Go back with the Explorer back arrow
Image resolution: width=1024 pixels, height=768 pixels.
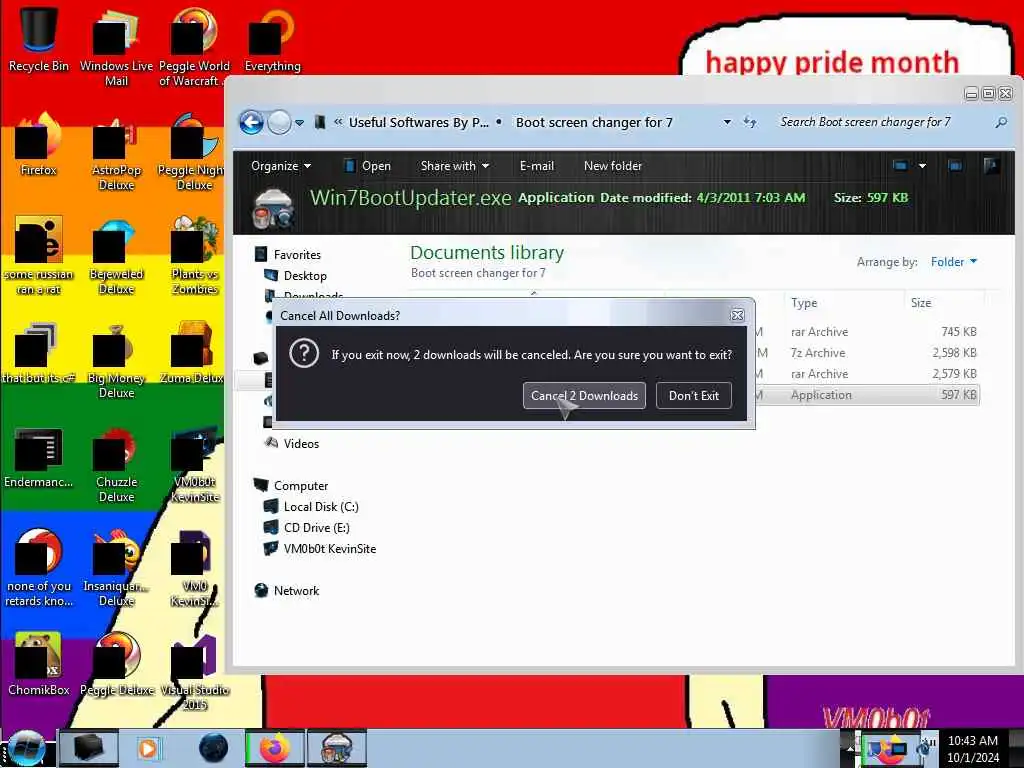(x=251, y=122)
